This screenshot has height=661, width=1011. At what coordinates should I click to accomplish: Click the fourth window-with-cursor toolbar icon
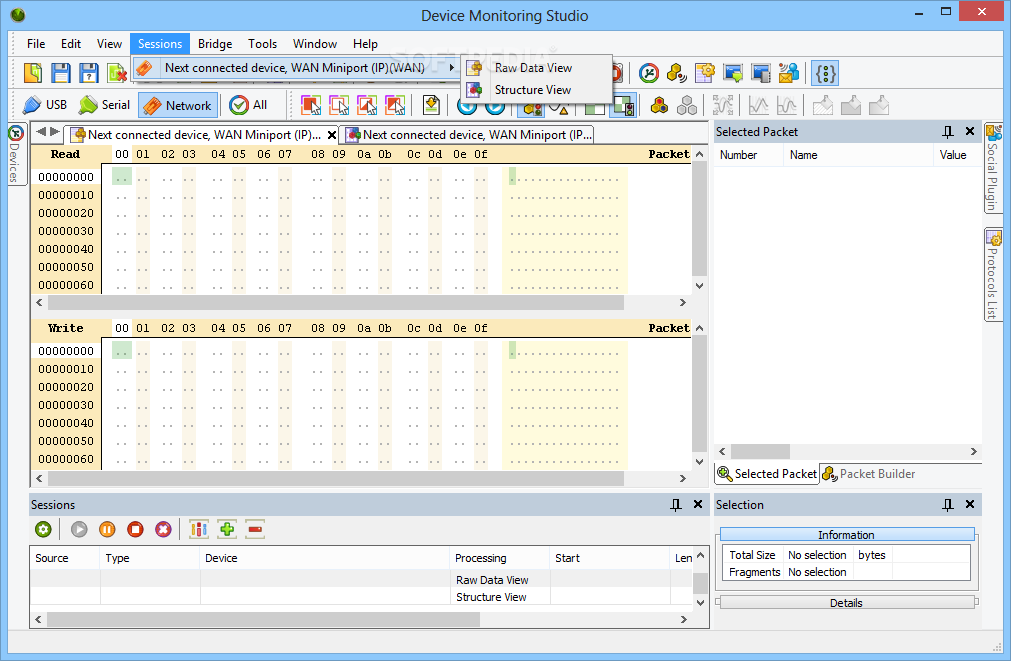[395, 105]
